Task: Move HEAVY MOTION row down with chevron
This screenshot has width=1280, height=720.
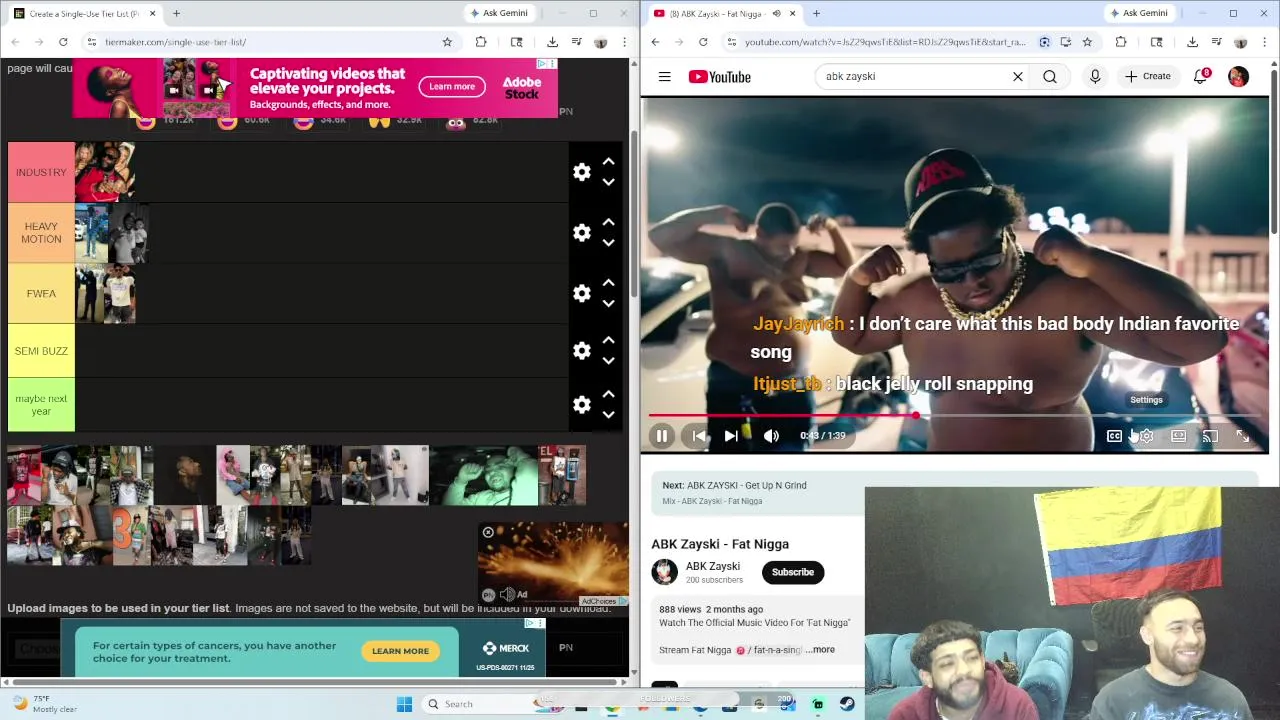Action: tap(608, 243)
